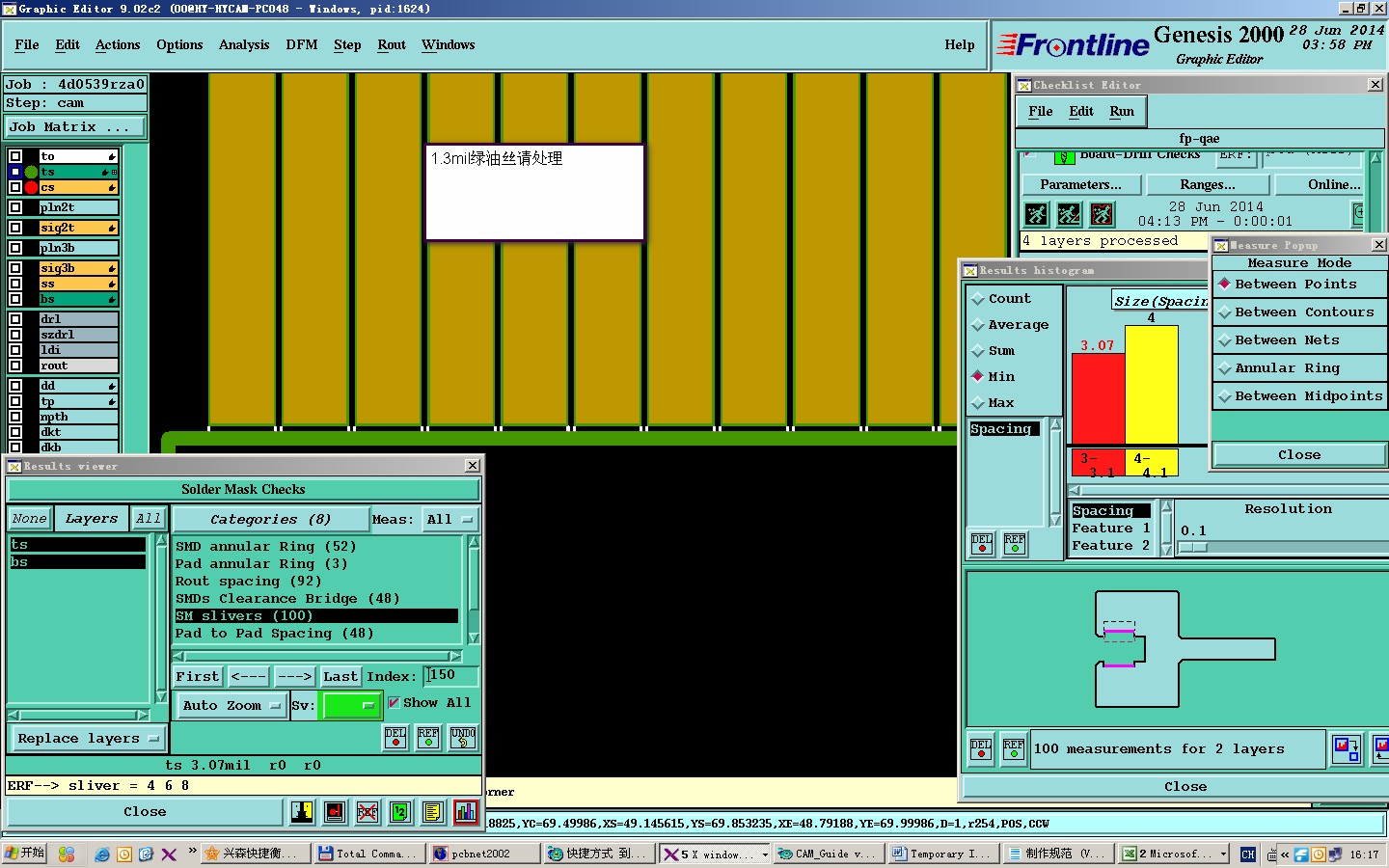Click DEL icon beside measurements count in histogram
Image resolution: width=1389 pixels, height=868 pixels.
click(x=981, y=749)
